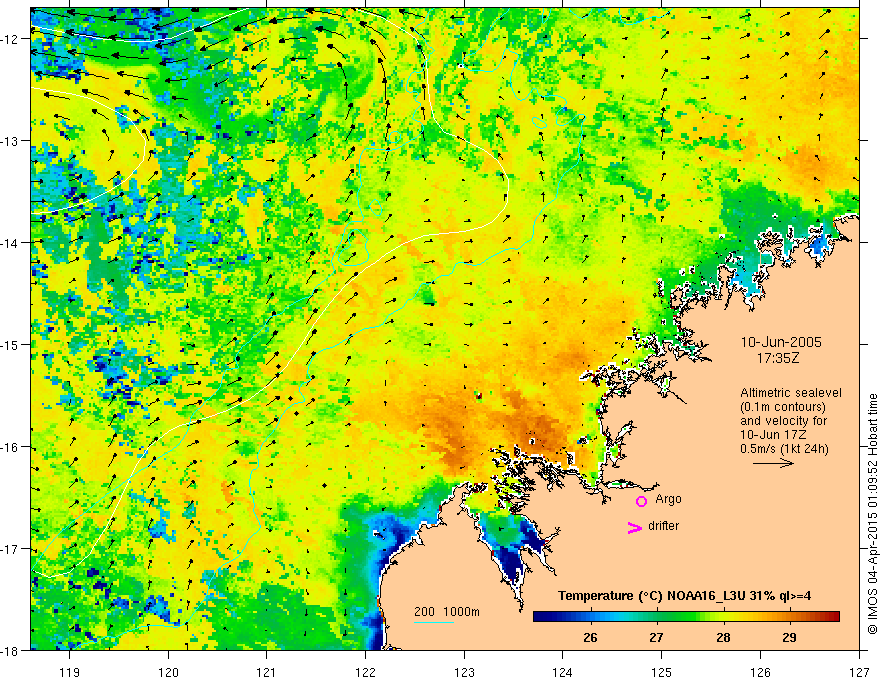
Task: Click the longitude axis label 122
Action: pyautogui.click(x=365, y=672)
